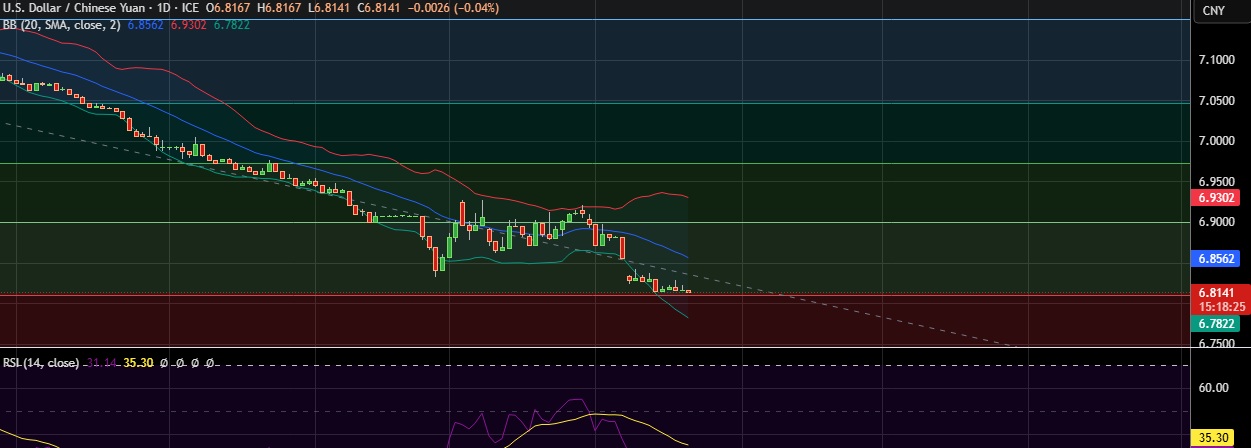Screen dimensions: 1251x448
Task: Click the 6.9500 price axis label
Action: pos(1218,182)
